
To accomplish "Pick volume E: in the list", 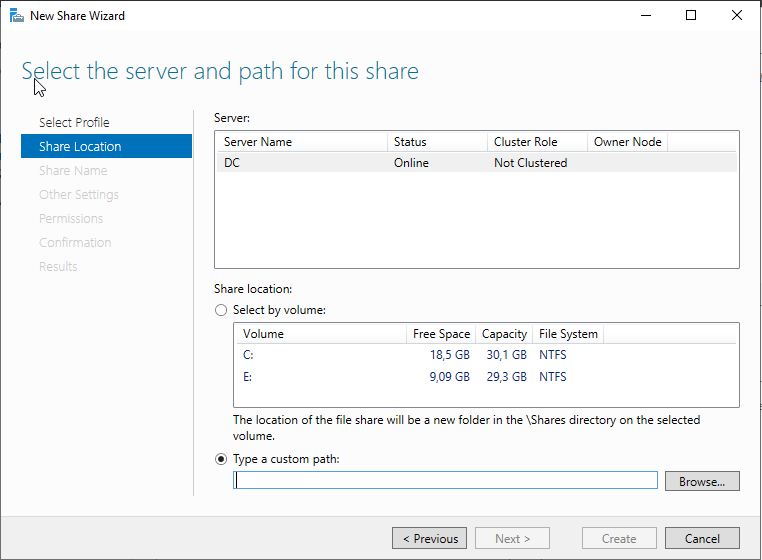I will [486, 377].
